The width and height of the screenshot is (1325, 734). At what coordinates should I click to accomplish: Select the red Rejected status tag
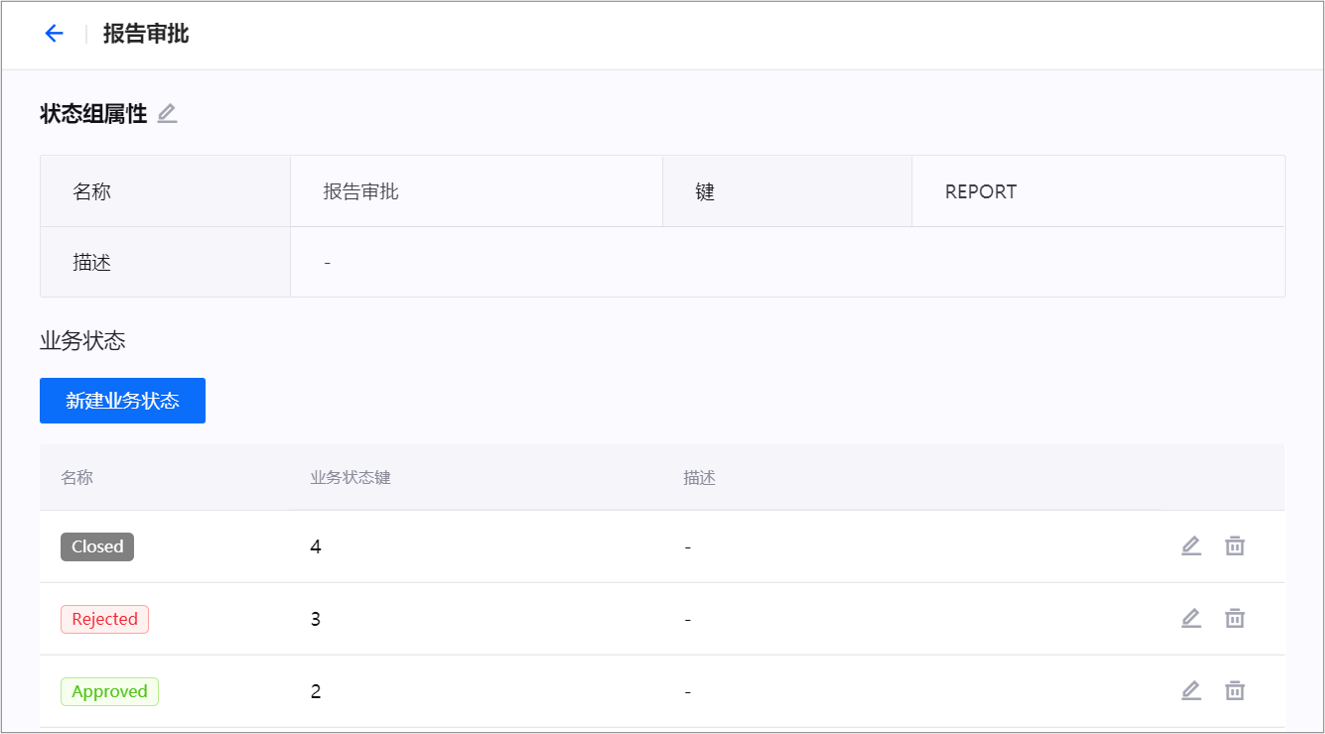pos(105,619)
